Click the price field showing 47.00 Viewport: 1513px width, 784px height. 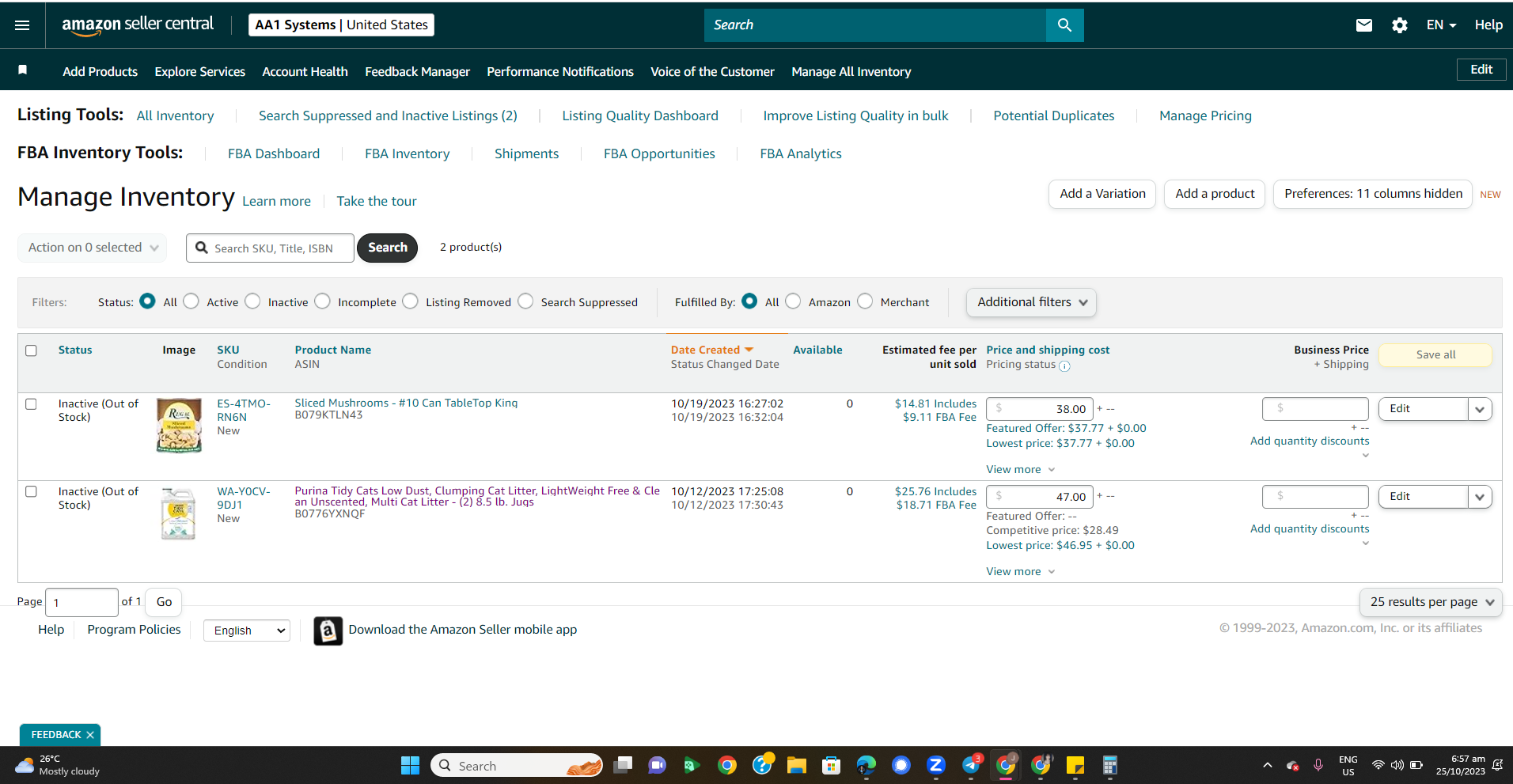[x=1040, y=497]
